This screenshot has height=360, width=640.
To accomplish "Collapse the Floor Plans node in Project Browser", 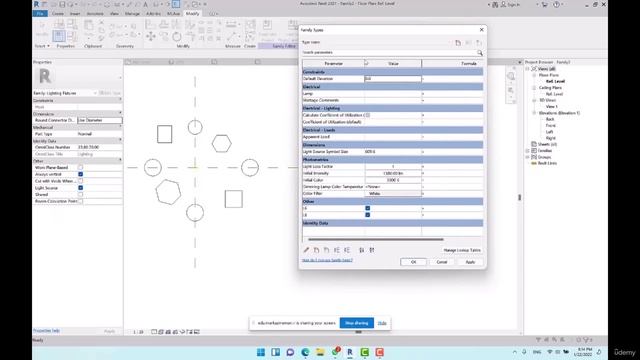I will (x=534, y=75).
